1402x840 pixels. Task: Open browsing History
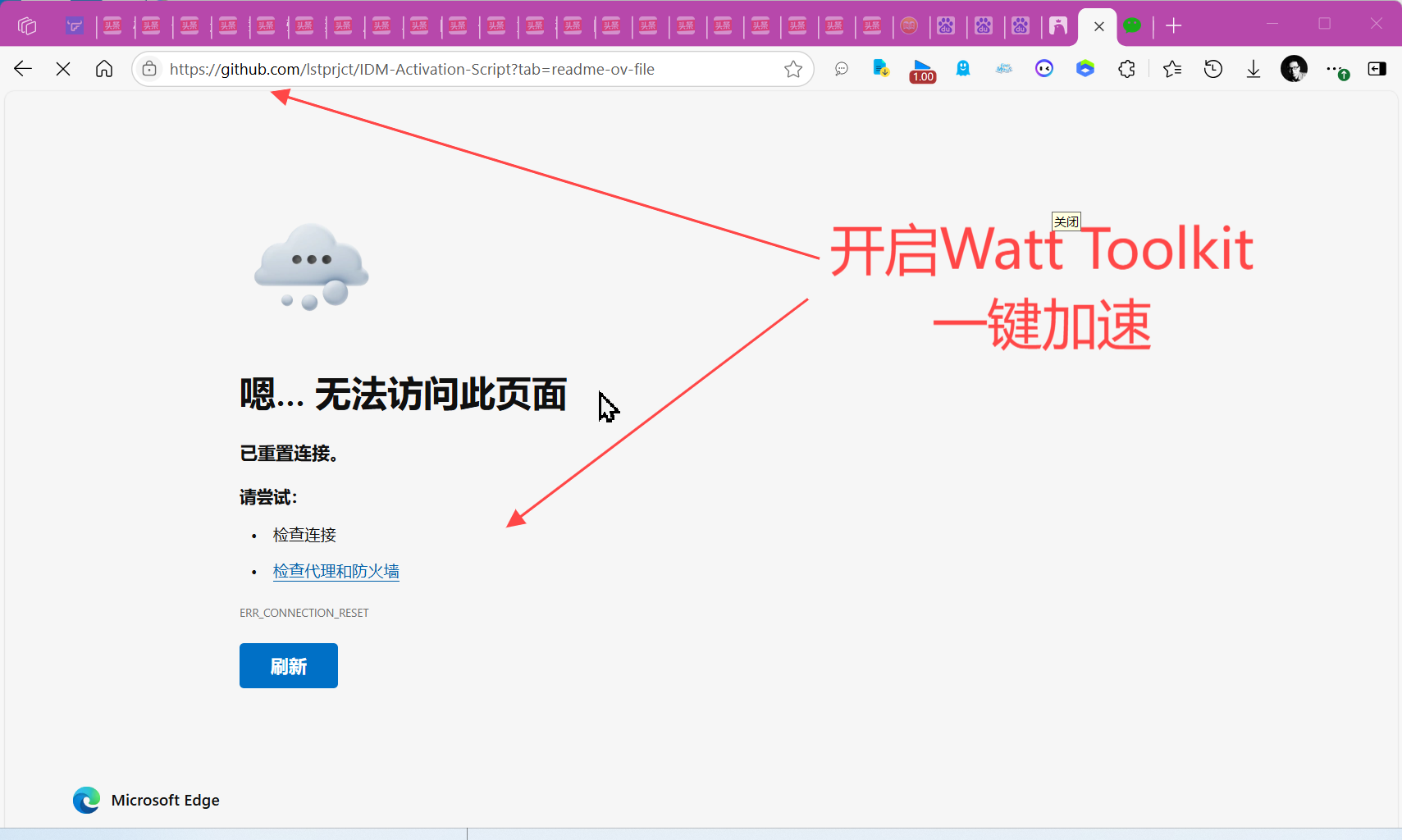1212,70
